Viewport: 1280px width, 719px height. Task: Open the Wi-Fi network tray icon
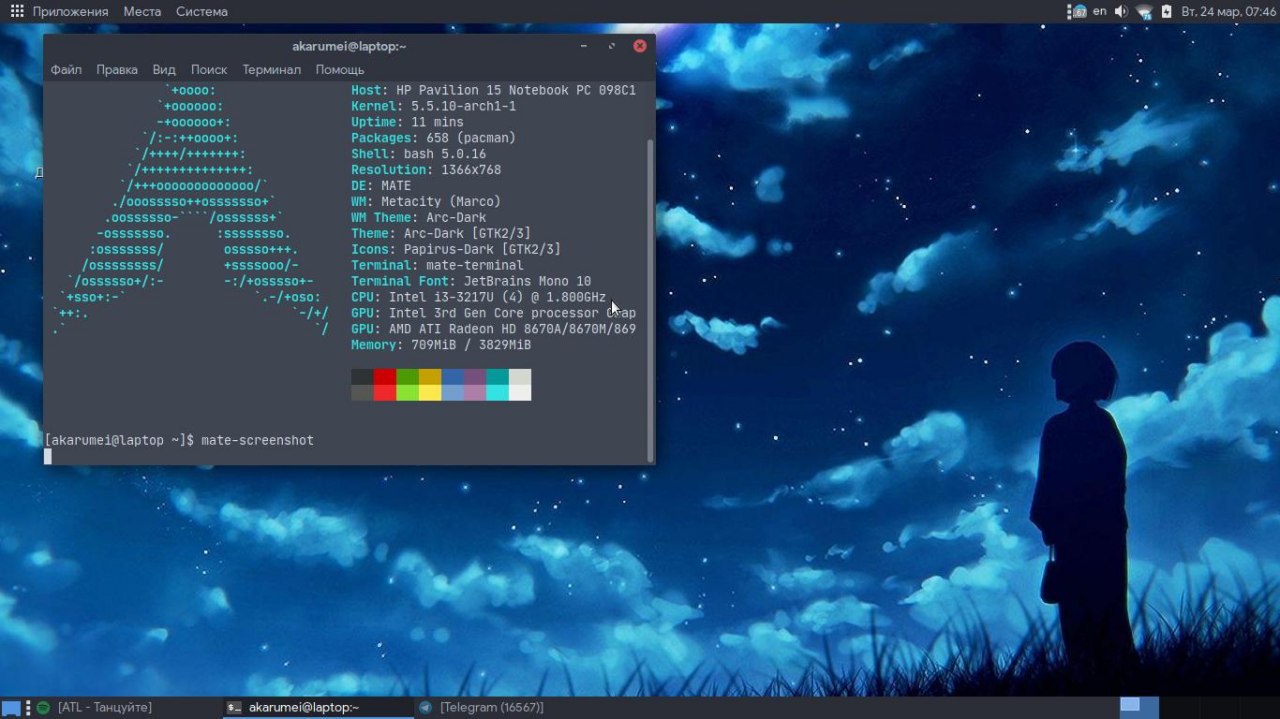pyautogui.click(x=1144, y=12)
